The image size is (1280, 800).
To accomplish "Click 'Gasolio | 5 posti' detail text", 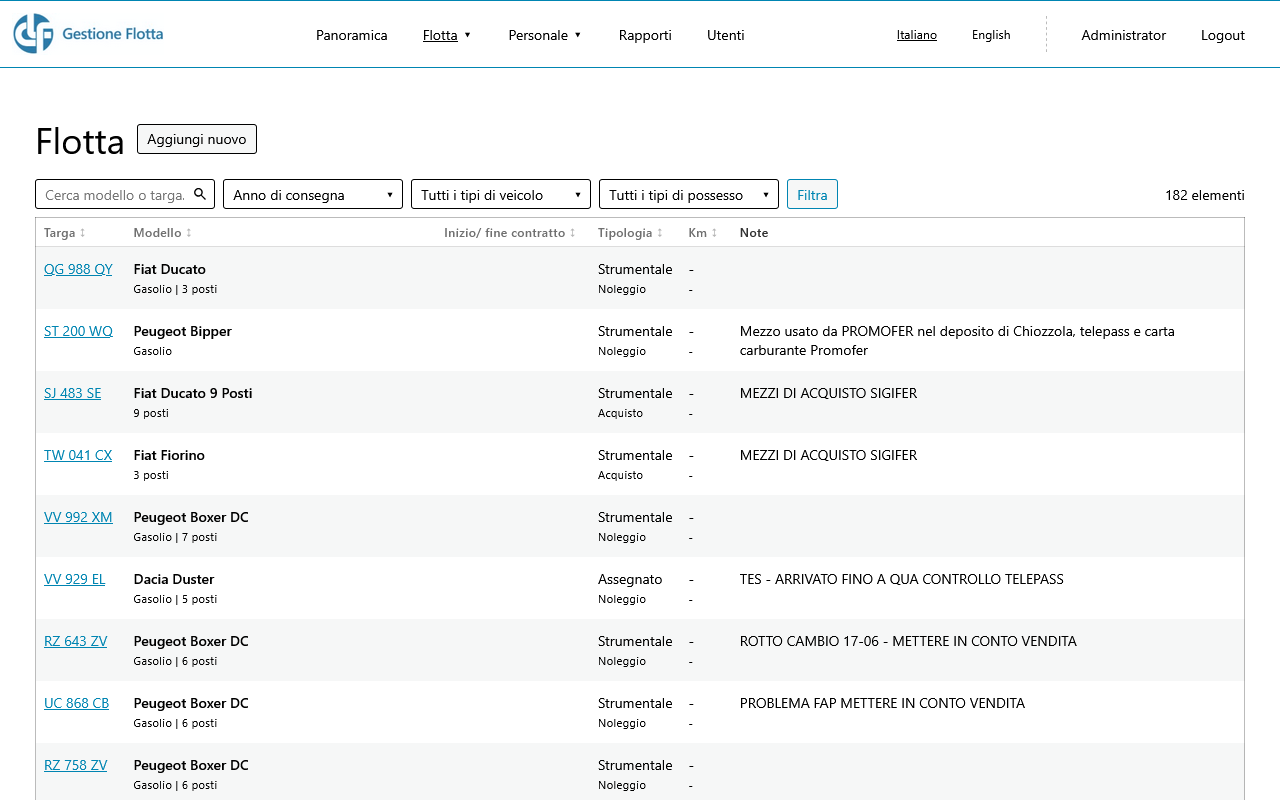I will tap(175, 599).
